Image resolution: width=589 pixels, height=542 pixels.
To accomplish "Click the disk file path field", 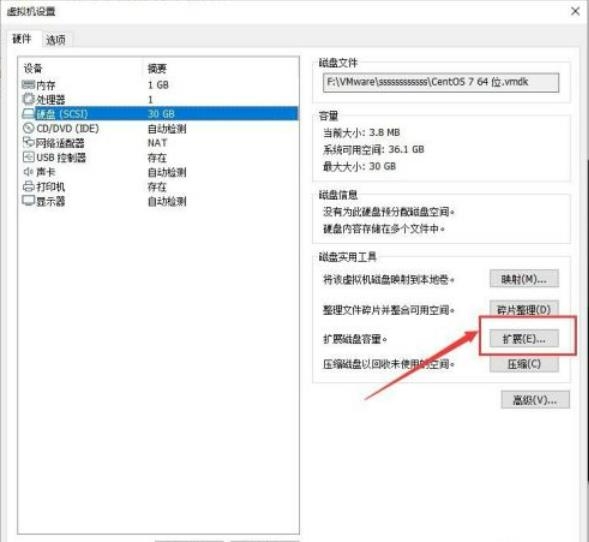I will 441,83.
